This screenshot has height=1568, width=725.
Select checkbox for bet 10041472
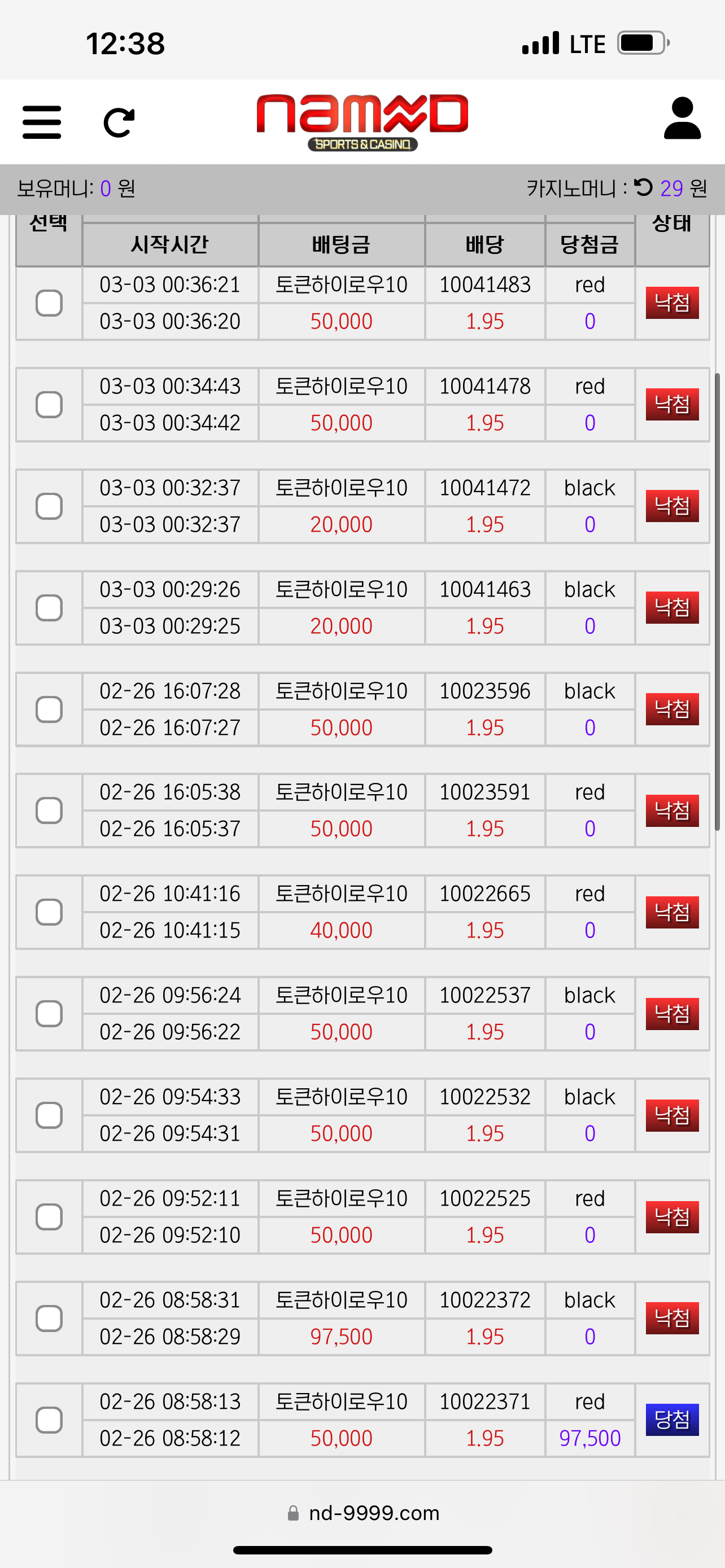(49, 506)
